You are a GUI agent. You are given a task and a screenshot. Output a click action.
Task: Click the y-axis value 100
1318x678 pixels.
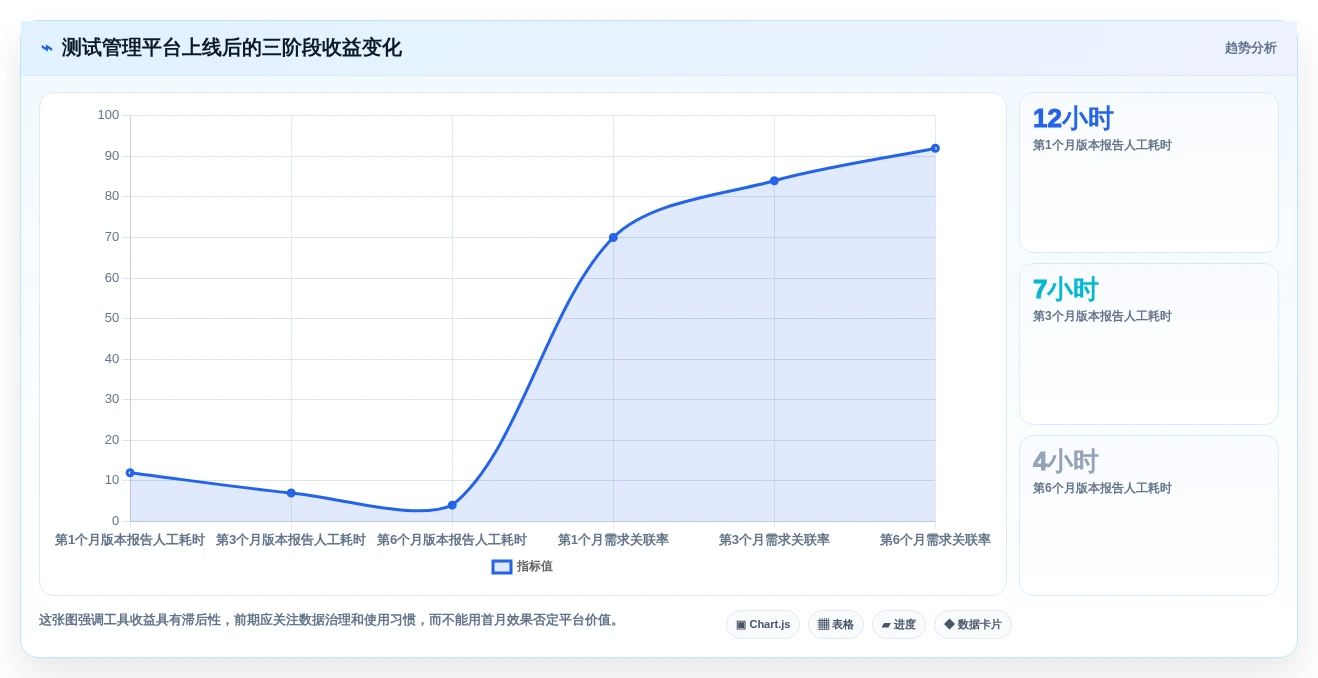click(x=108, y=115)
